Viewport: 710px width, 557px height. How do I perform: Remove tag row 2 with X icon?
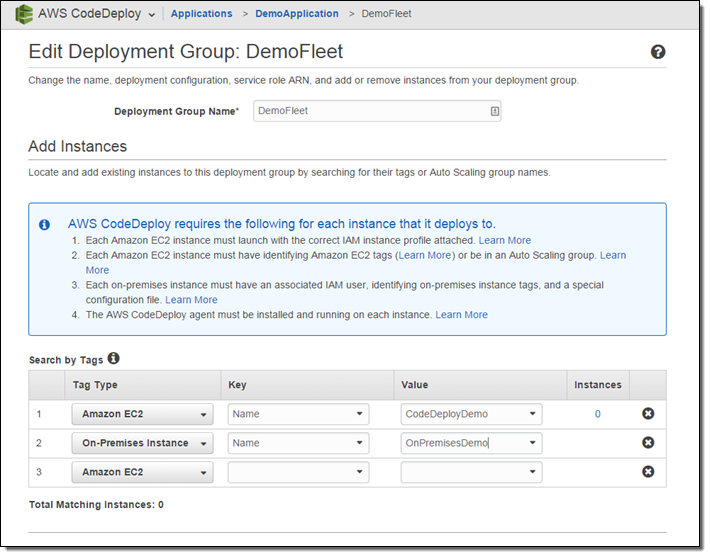coord(648,442)
